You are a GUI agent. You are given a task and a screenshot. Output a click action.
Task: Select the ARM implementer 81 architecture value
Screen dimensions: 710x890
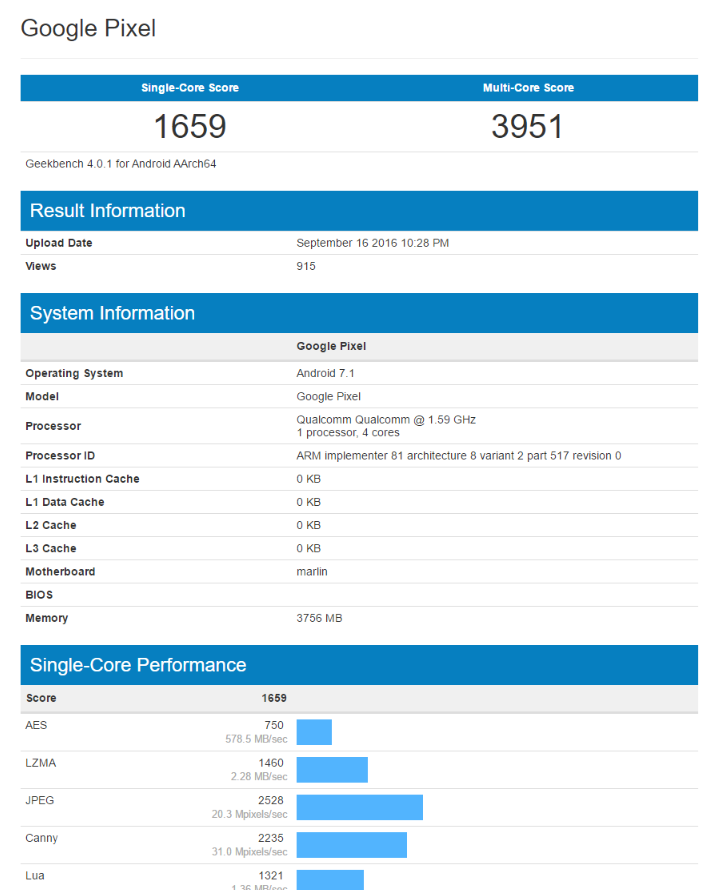point(459,456)
